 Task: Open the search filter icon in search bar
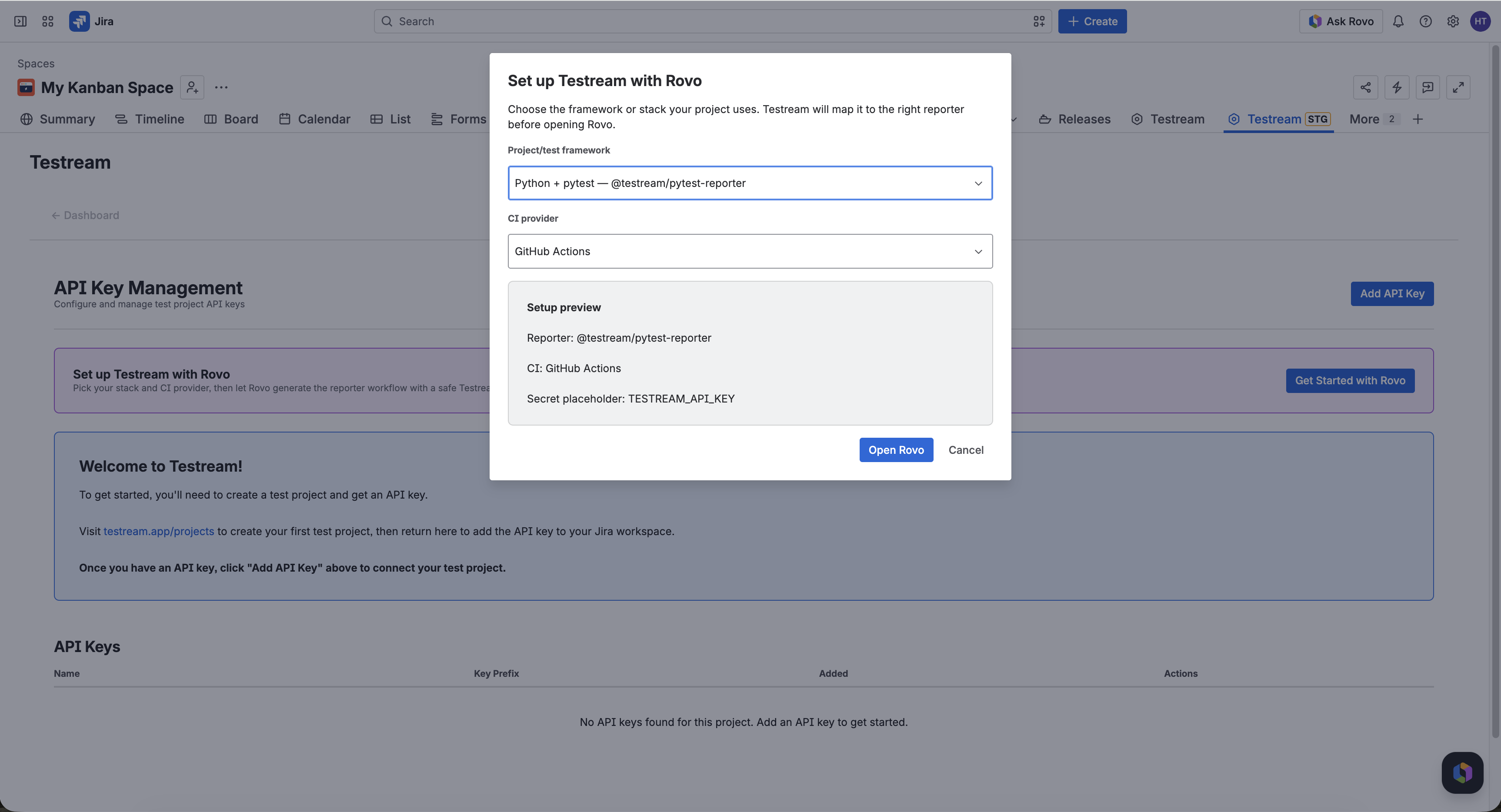(x=1038, y=22)
